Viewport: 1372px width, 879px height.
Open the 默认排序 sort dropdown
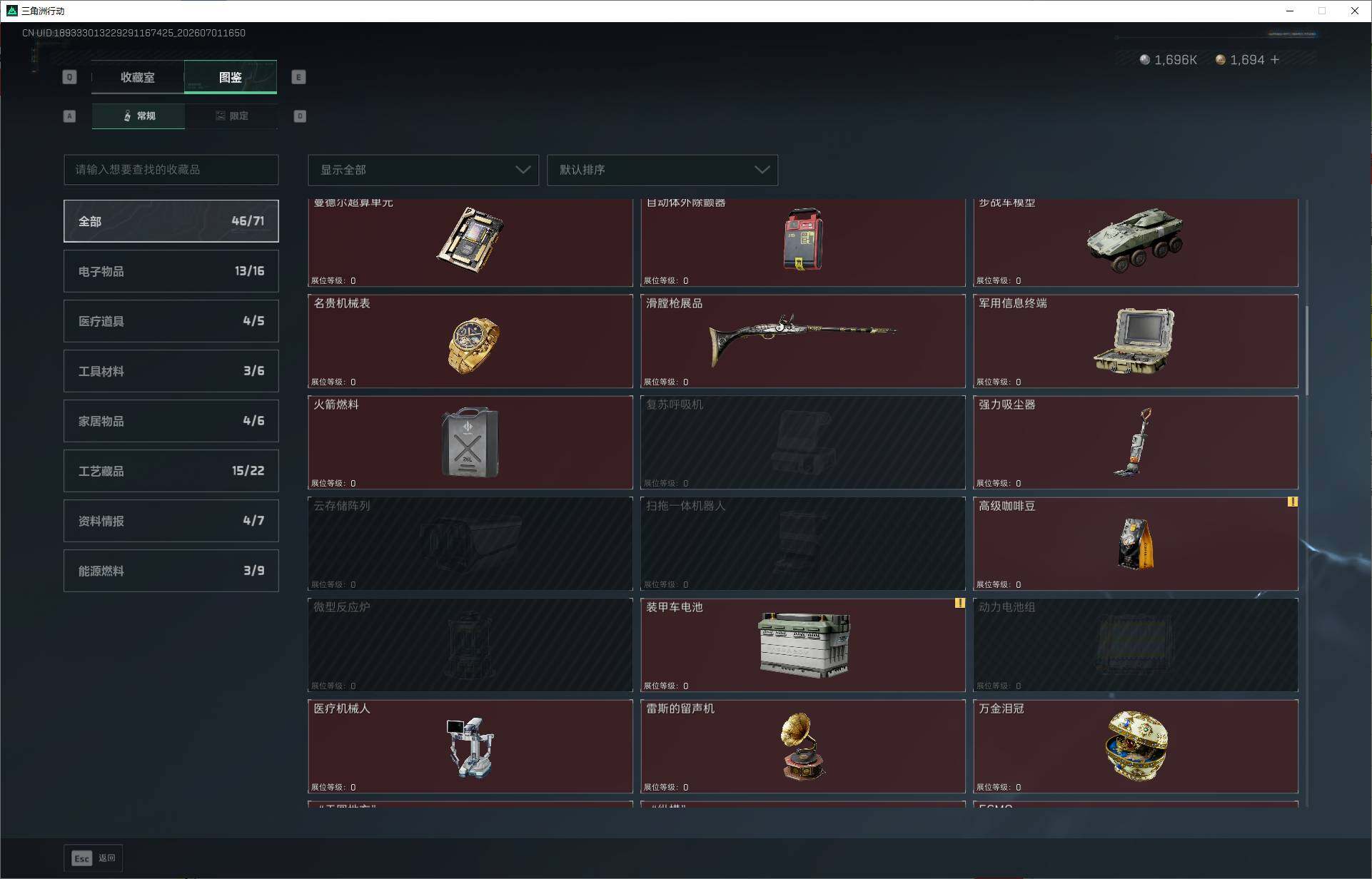662,170
